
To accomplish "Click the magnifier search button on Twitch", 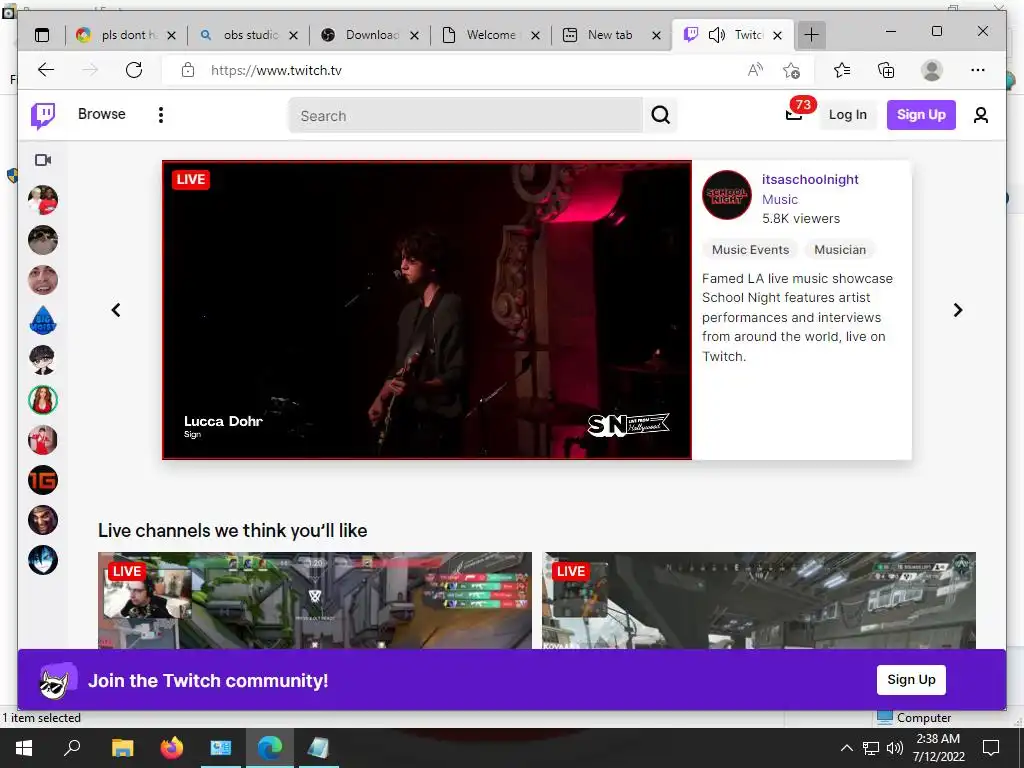I will click(660, 116).
